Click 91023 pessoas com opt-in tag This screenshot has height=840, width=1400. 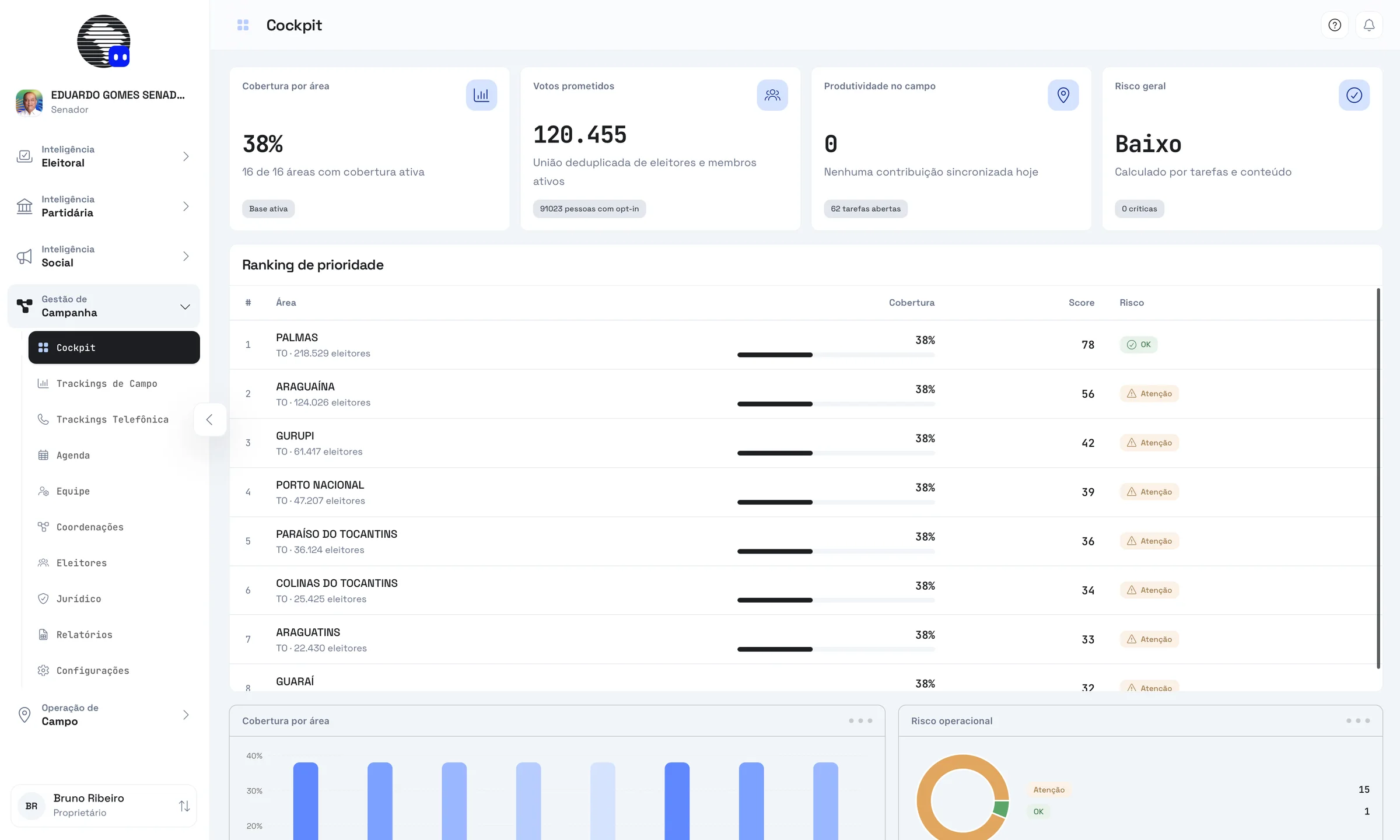tap(589, 209)
